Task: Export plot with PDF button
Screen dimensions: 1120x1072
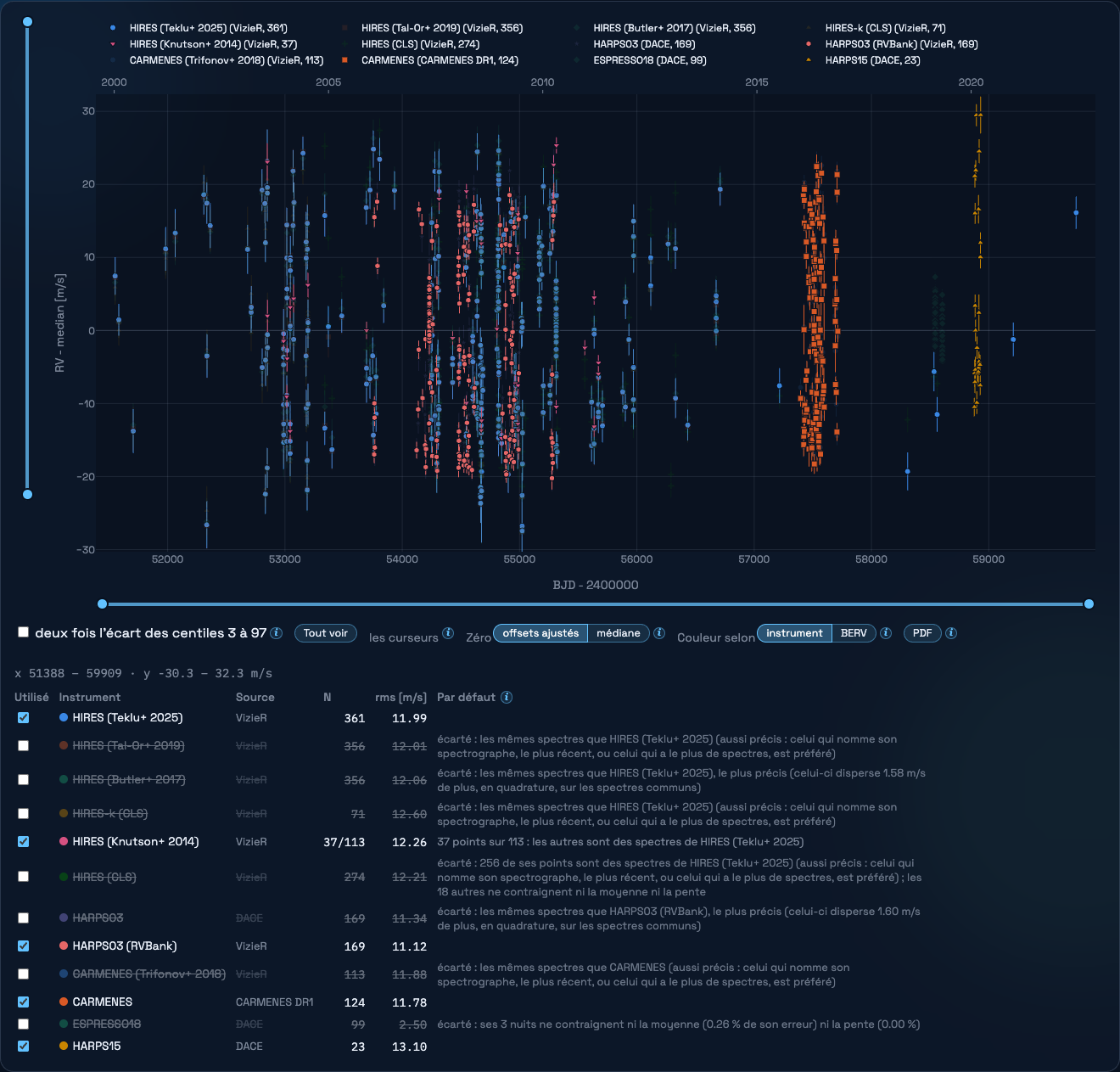Action: click(x=922, y=633)
